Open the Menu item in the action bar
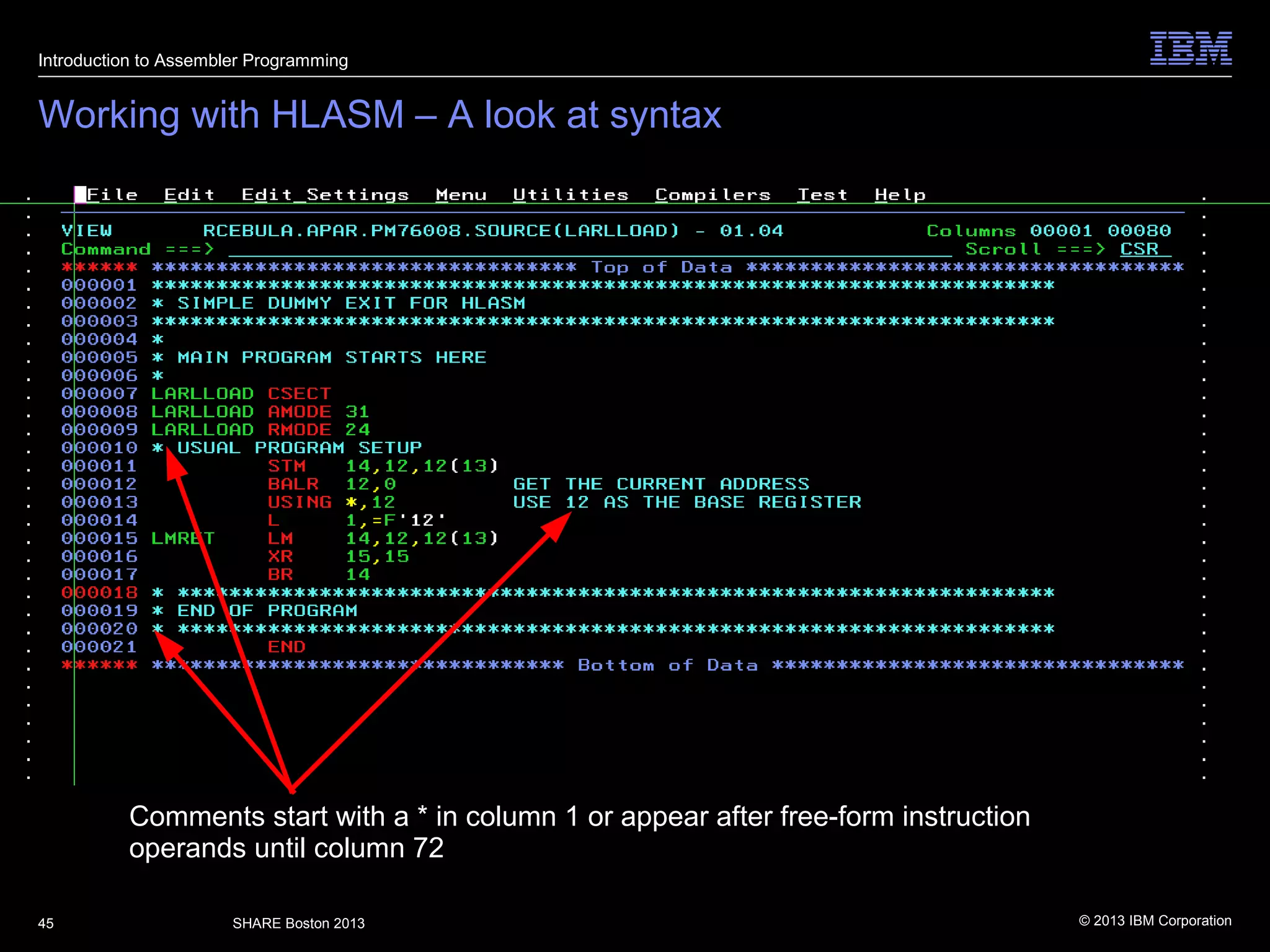The image size is (1270, 952). click(x=461, y=195)
